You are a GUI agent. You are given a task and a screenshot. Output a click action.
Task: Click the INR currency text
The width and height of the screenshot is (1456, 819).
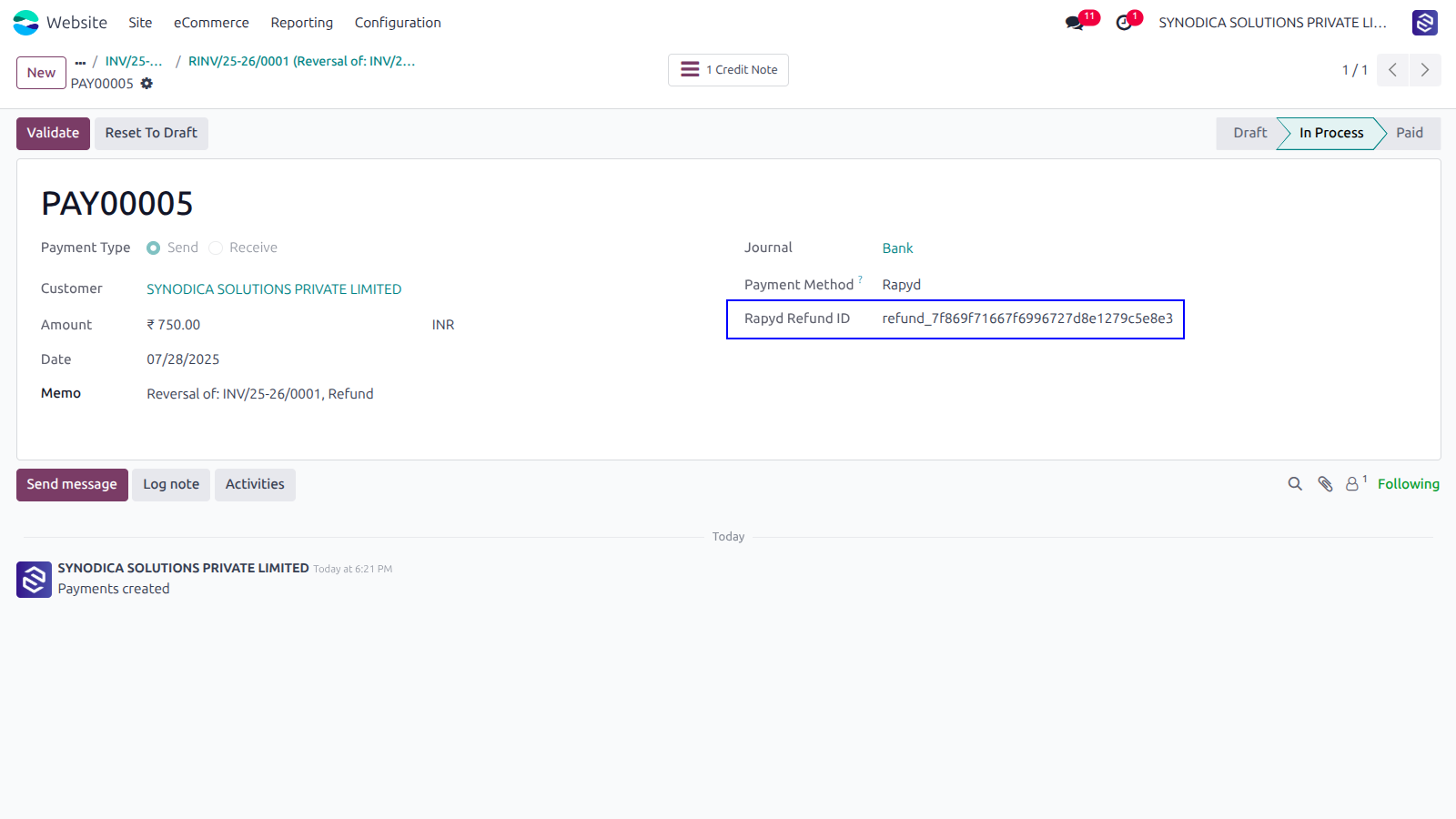click(x=443, y=325)
